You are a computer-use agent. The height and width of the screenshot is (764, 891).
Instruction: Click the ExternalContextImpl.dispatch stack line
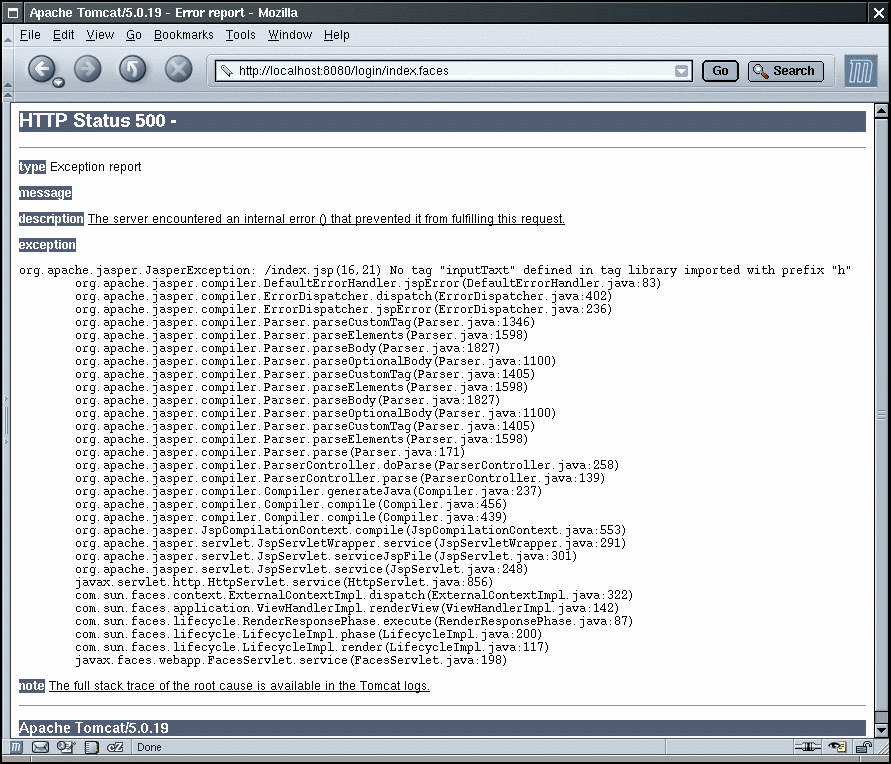click(x=353, y=595)
